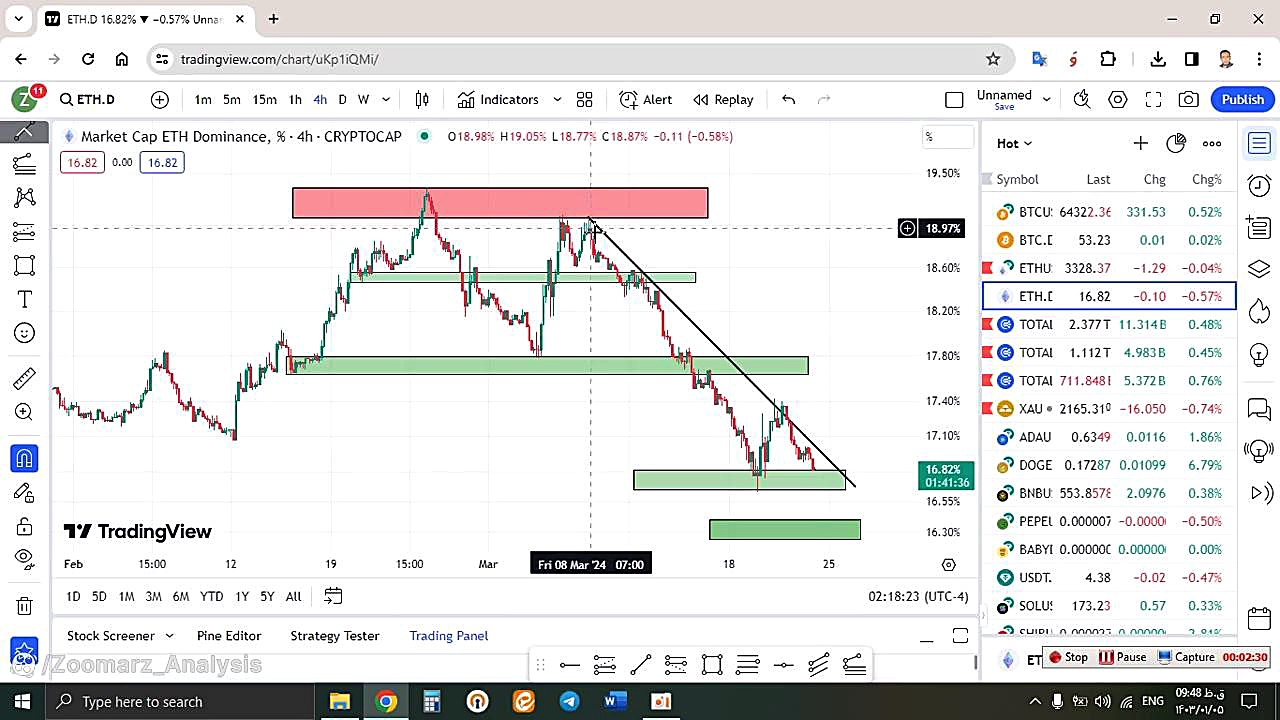The height and width of the screenshot is (720, 1280).
Task: Stop the screen recording
Action: 1068,657
